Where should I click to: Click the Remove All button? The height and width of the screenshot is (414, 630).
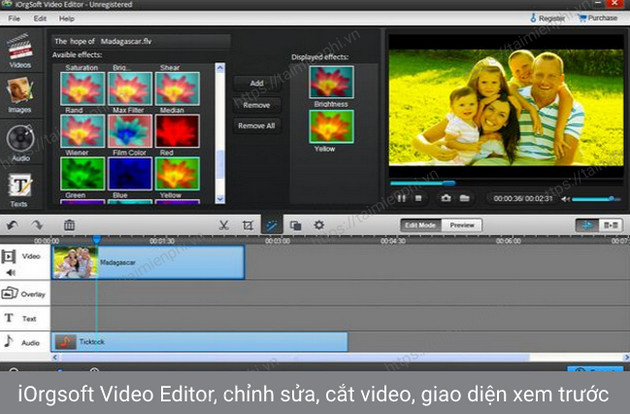click(x=257, y=126)
